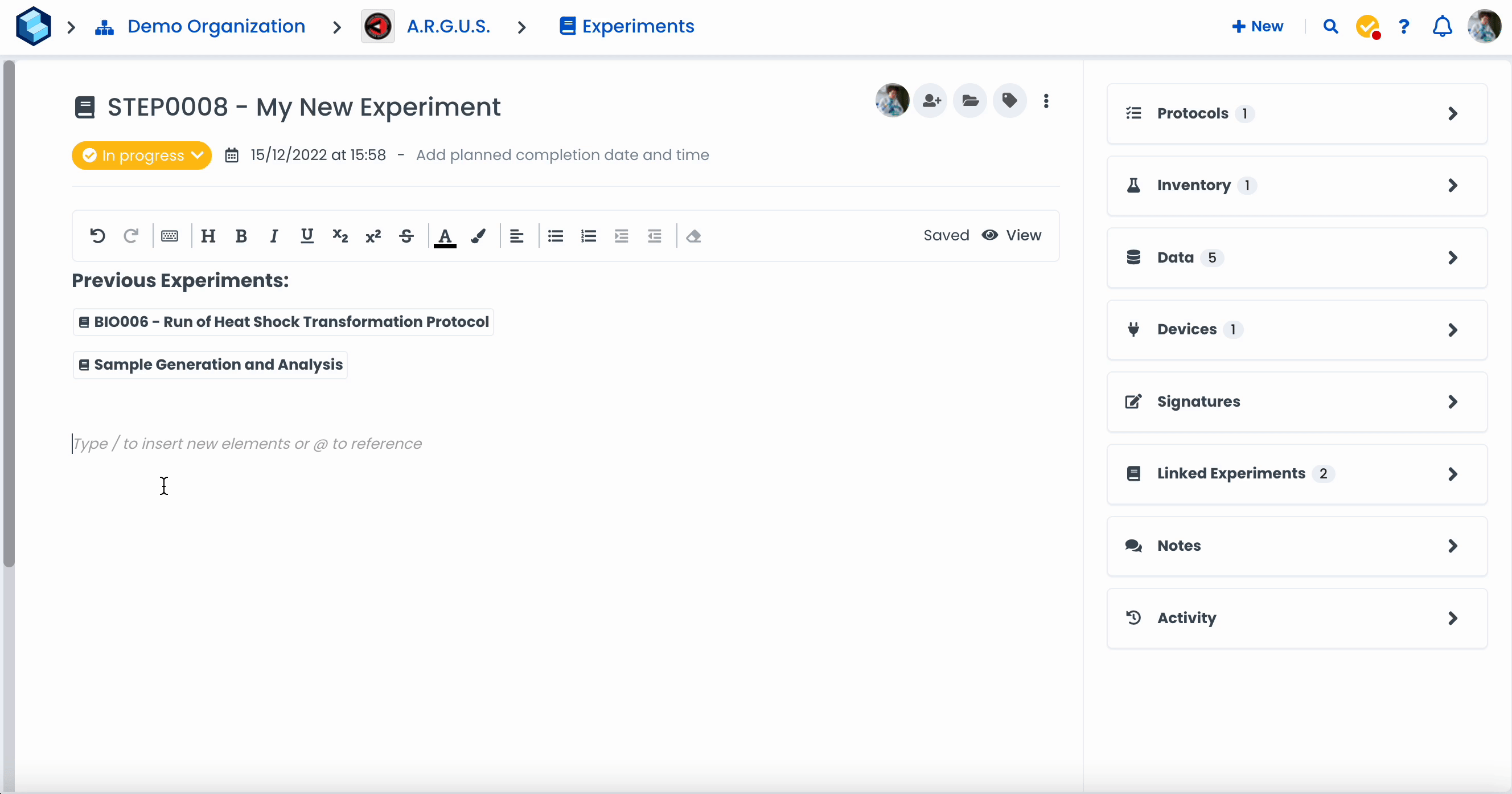Click the undo icon in editor toolbar
Screen dimensions: 1512x794
(x=97, y=236)
